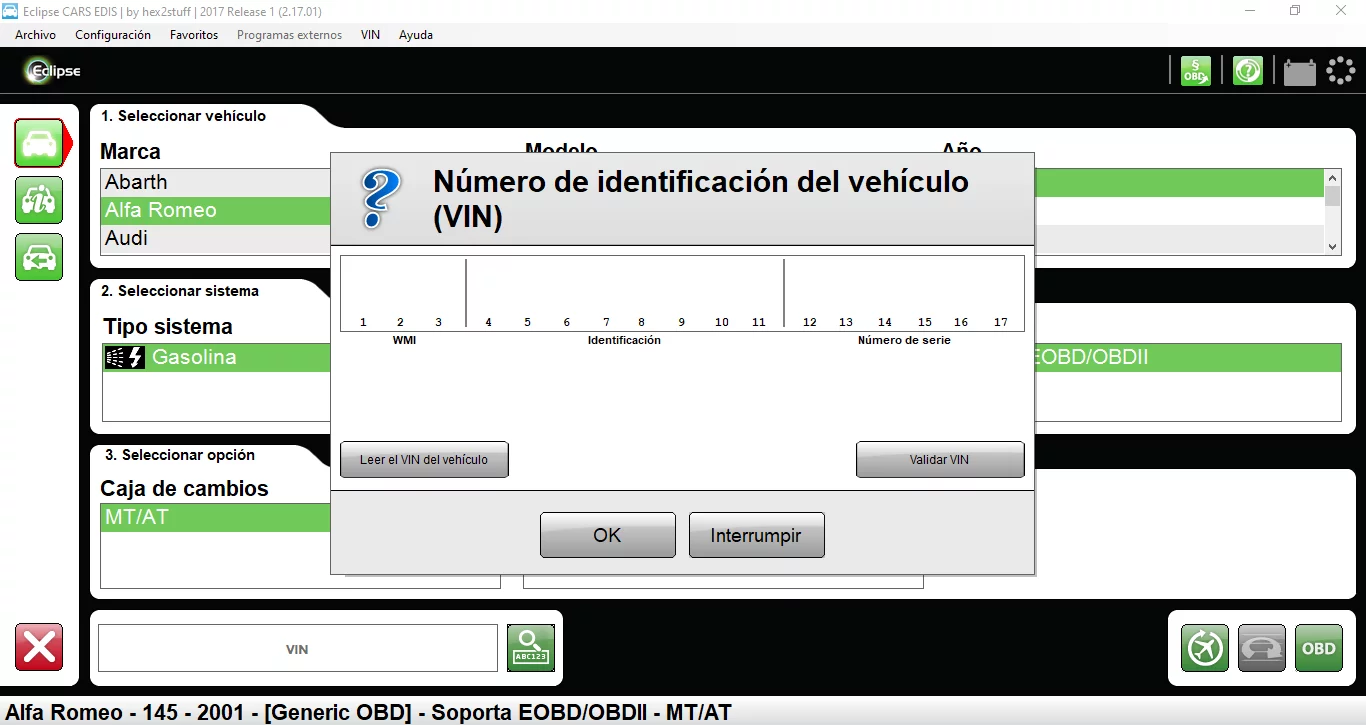Click the flight recorder airplane icon bottom right
This screenshot has height=725, width=1366.
coord(1204,648)
